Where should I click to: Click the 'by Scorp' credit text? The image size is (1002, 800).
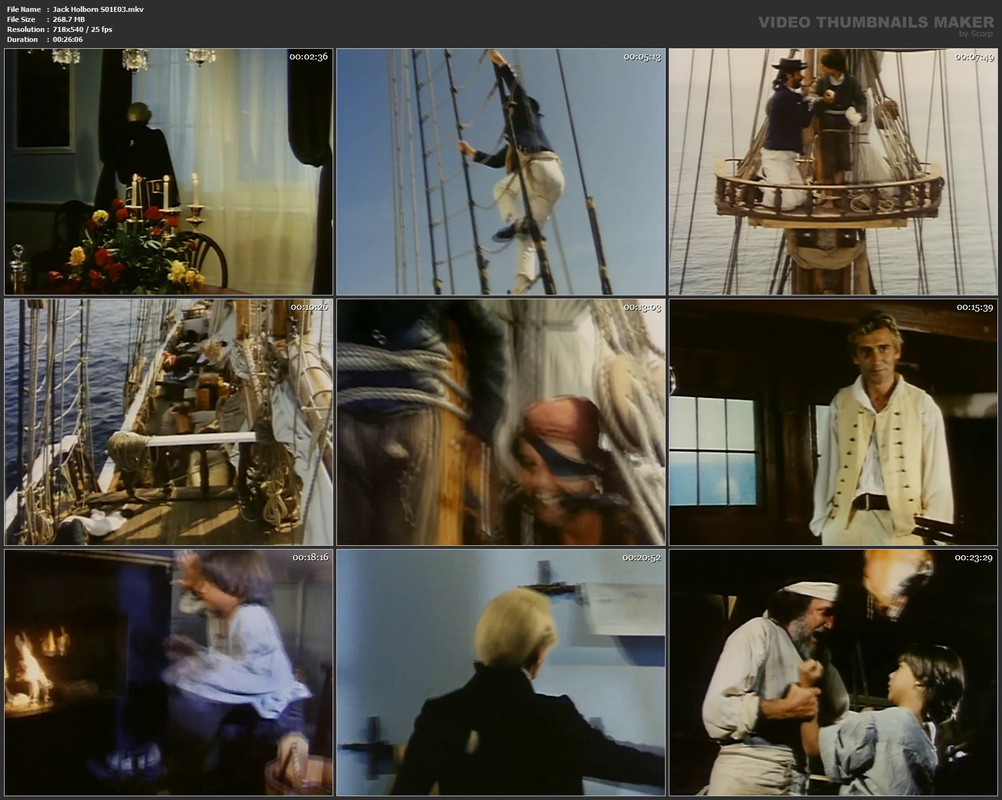[976, 34]
